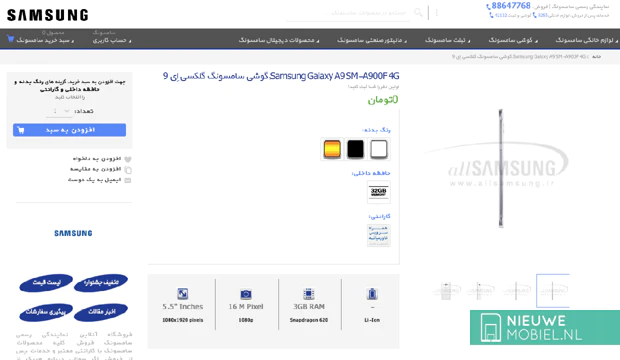Click the main phone product image
The height and width of the screenshot is (360, 620).
(501, 169)
